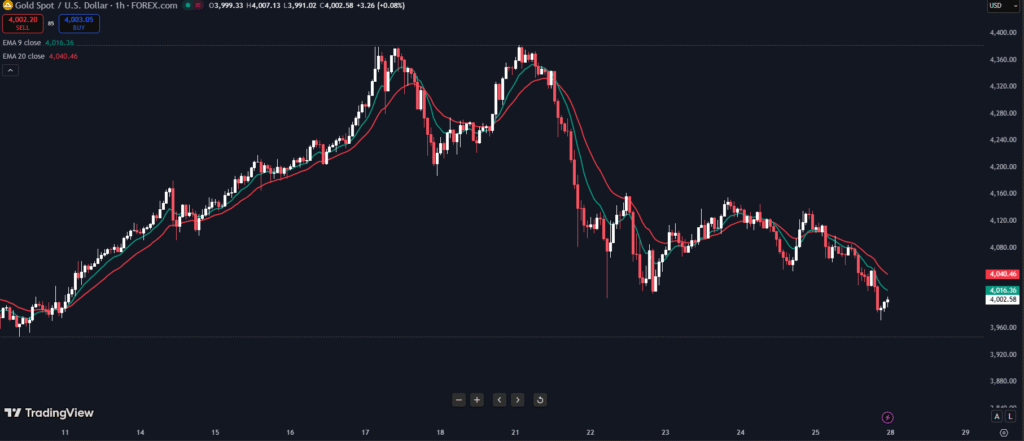Reset the chart view
Image resolution: width=1024 pixels, height=441 pixels.
[x=540, y=400]
